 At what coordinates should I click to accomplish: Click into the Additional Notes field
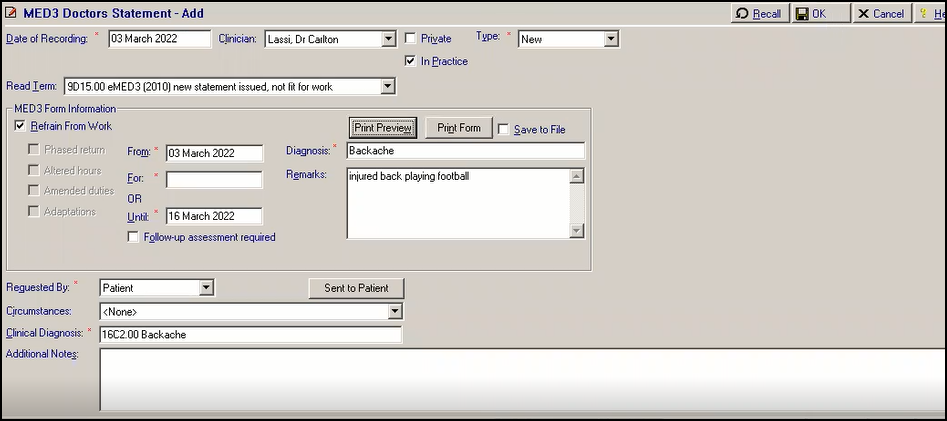pyautogui.click(x=520, y=378)
